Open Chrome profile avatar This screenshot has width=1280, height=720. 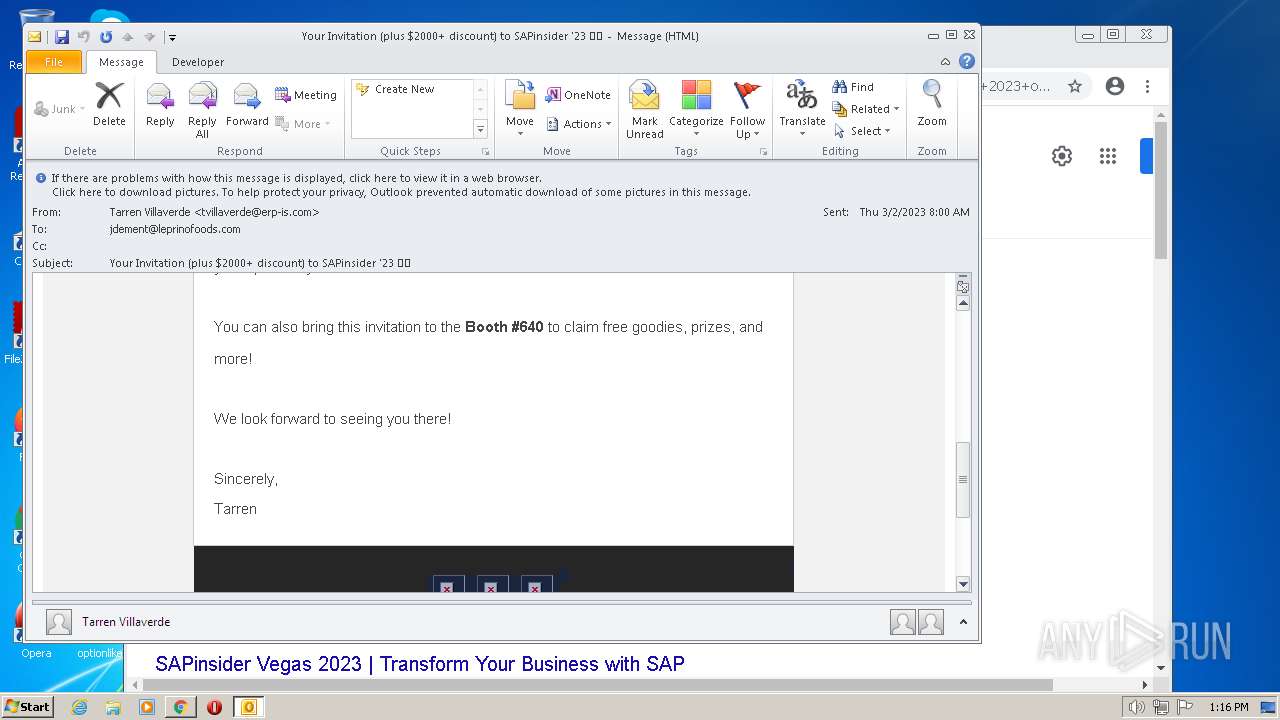click(1115, 86)
